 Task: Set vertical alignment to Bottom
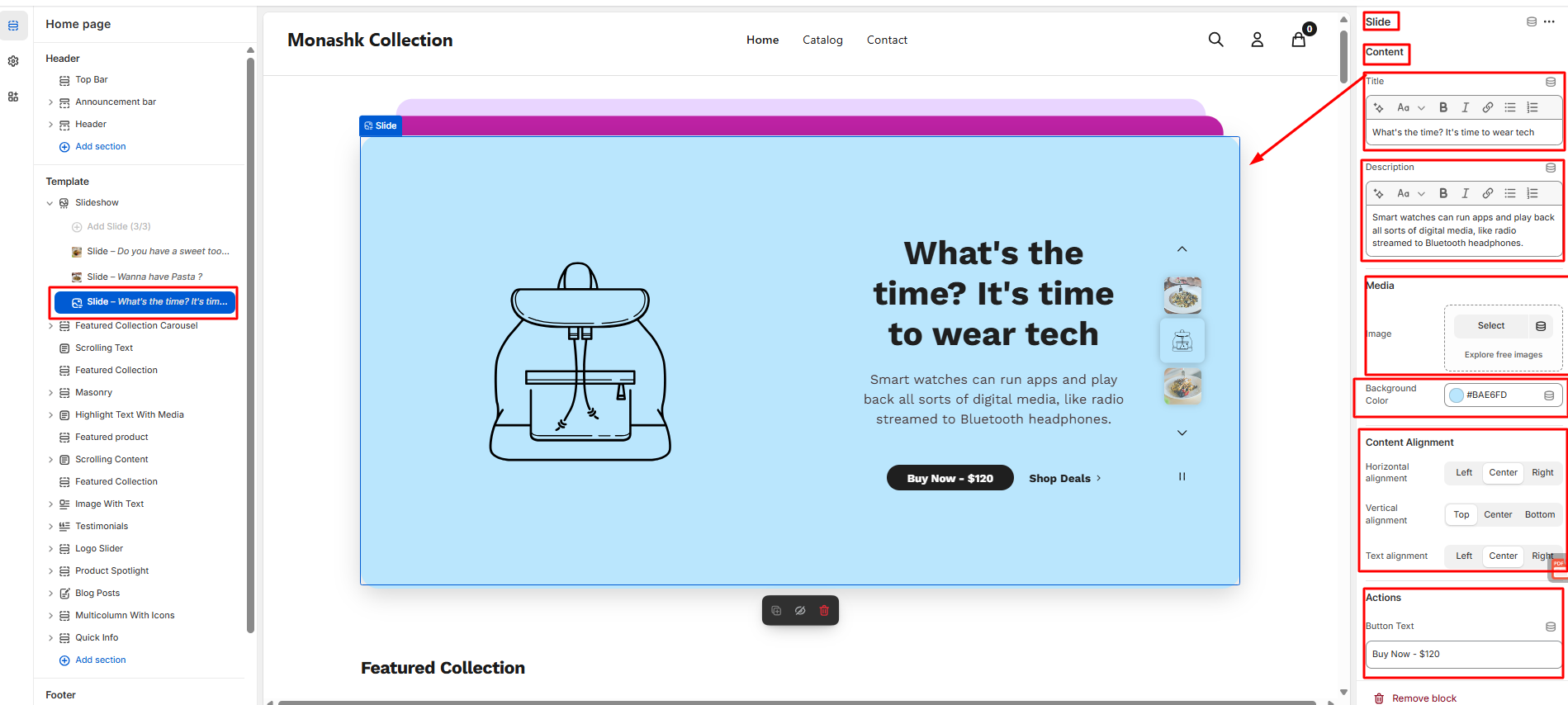coord(1539,514)
